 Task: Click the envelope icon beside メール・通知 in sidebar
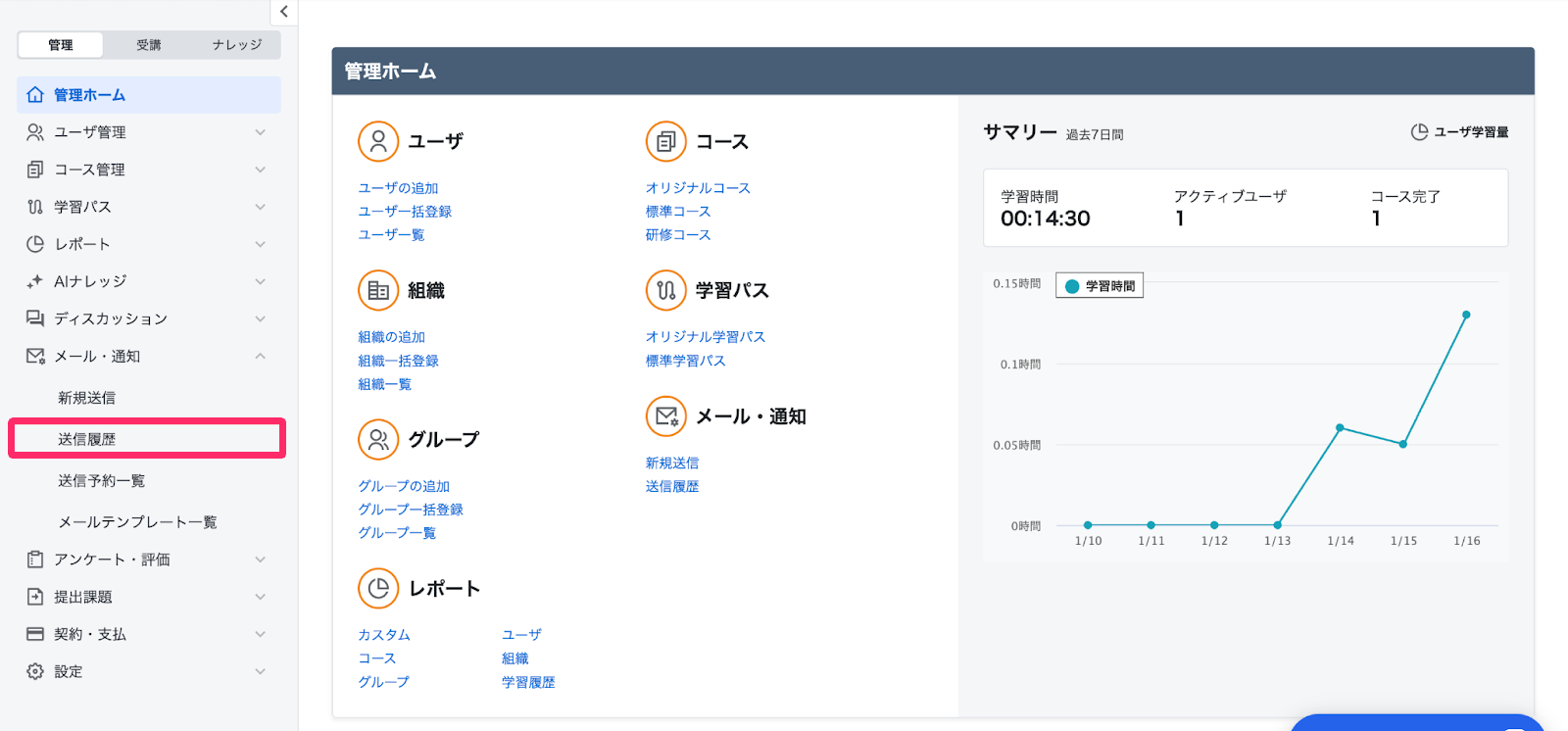coord(35,356)
